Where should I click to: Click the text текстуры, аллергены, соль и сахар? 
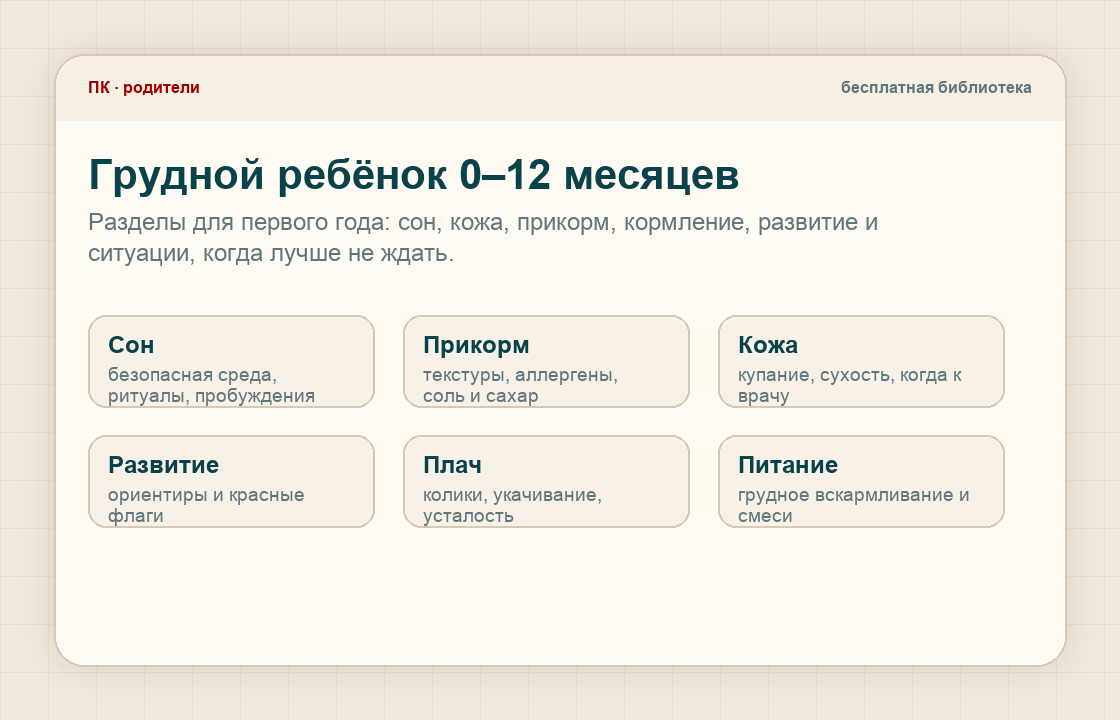coord(520,385)
